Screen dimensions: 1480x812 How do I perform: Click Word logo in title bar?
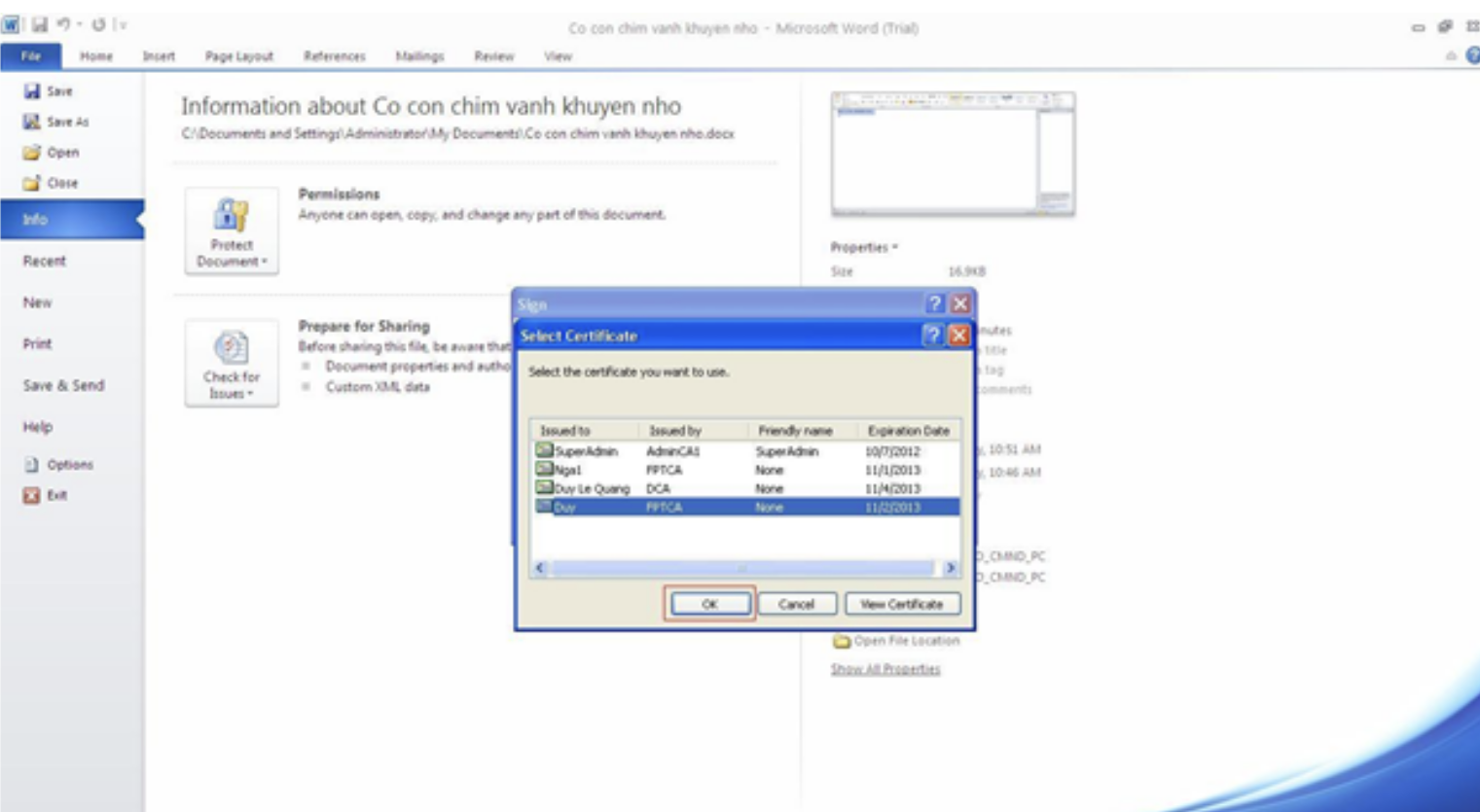coord(11,24)
